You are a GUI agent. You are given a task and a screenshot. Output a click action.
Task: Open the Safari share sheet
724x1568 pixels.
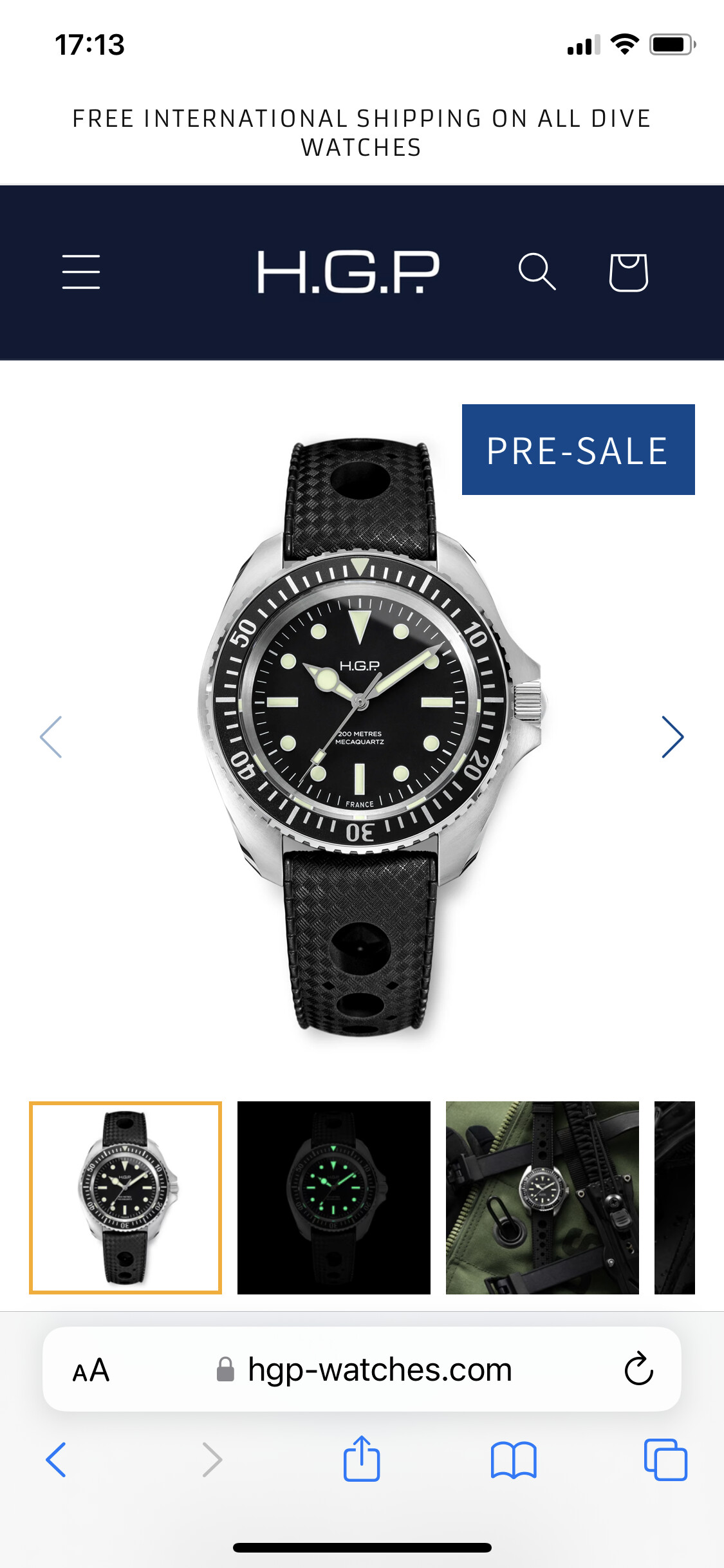362,1458
